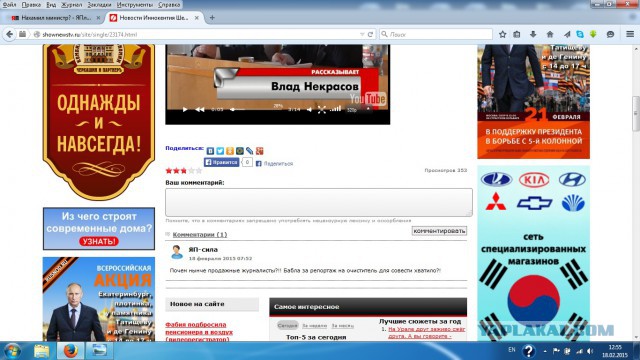
Task: Collapse the Комментарии (1) section arrow
Action: point(168,234)
